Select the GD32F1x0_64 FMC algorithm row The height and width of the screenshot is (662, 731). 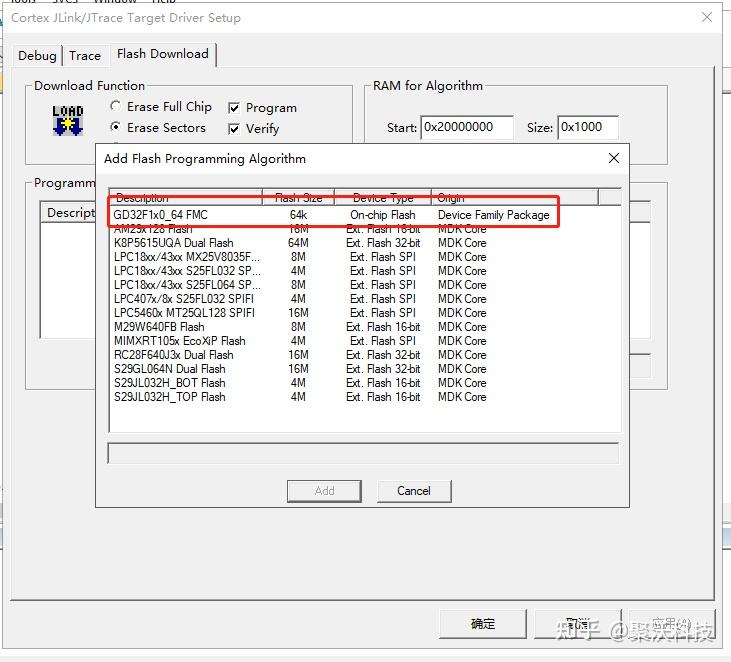tap(365, 215)
